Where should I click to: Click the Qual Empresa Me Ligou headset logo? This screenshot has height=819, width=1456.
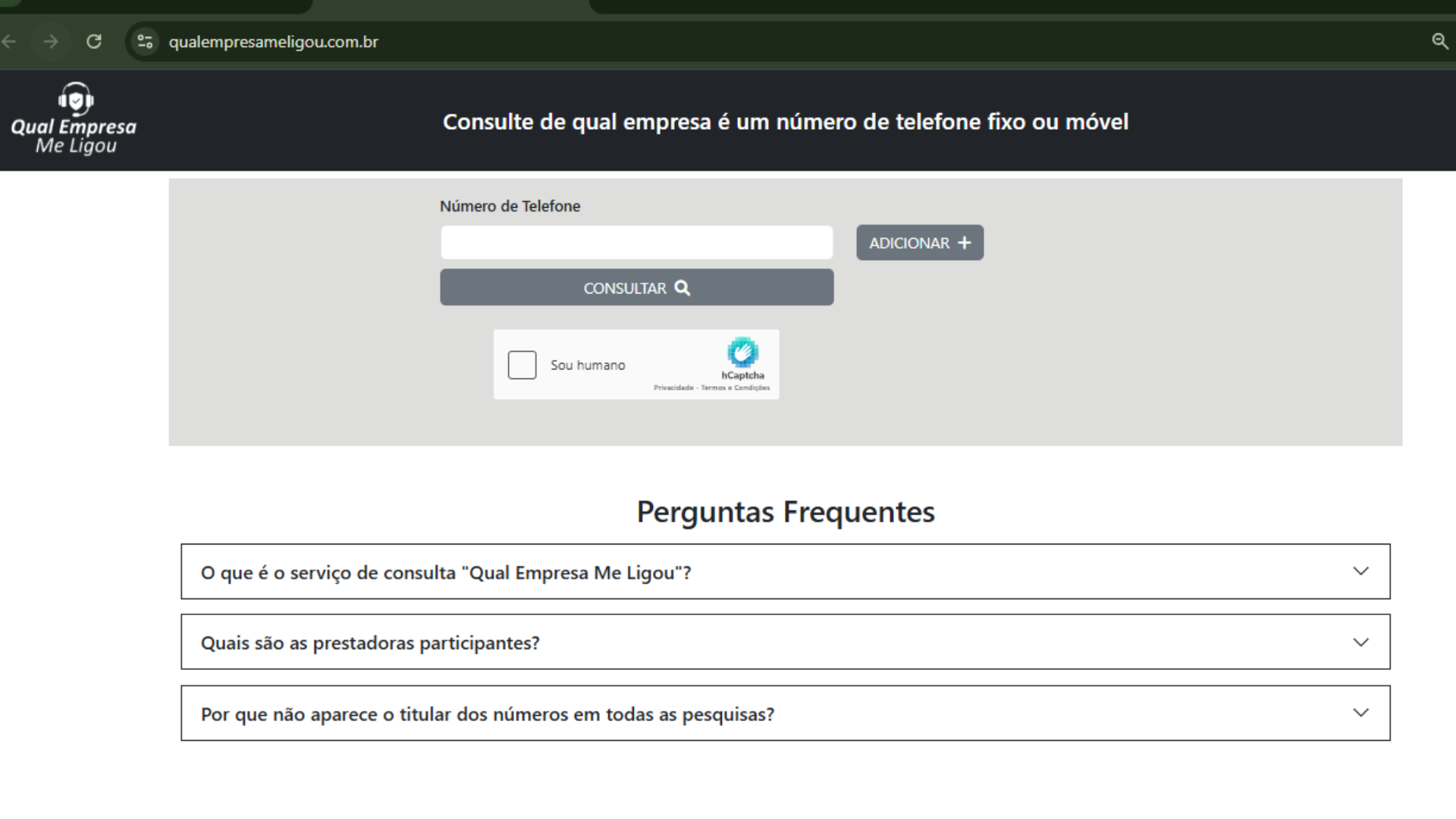74,101
